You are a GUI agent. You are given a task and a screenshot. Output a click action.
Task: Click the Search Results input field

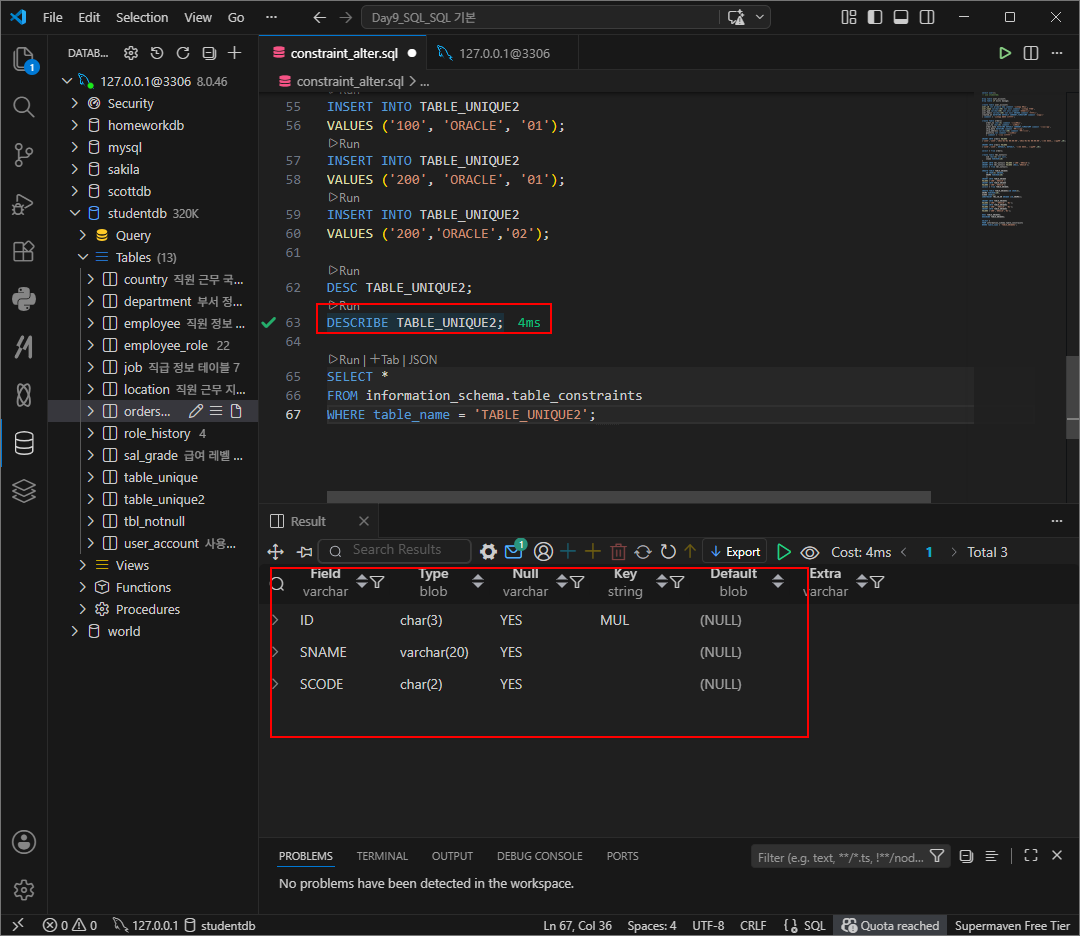point(395,550)
